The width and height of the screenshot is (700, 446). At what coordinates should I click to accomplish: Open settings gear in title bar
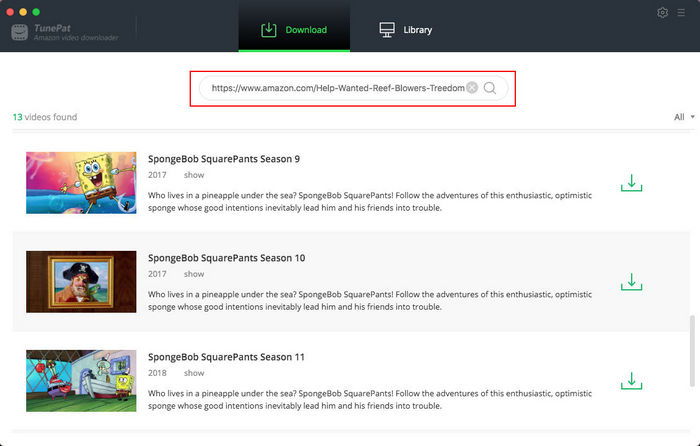pyautogui.click(x=663, y=13)
